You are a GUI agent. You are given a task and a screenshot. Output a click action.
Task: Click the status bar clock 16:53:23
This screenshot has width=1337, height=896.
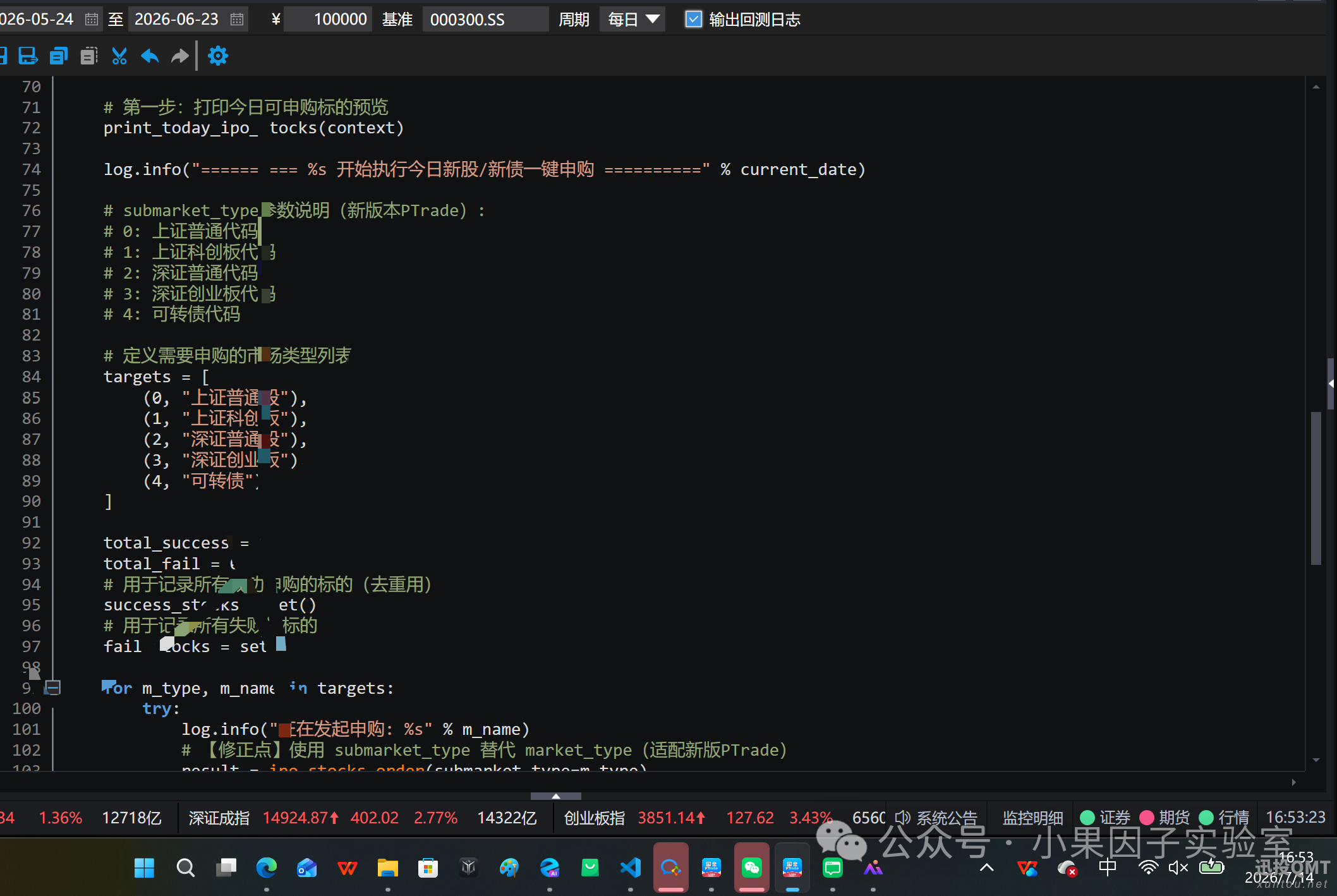coord(1295,817)
